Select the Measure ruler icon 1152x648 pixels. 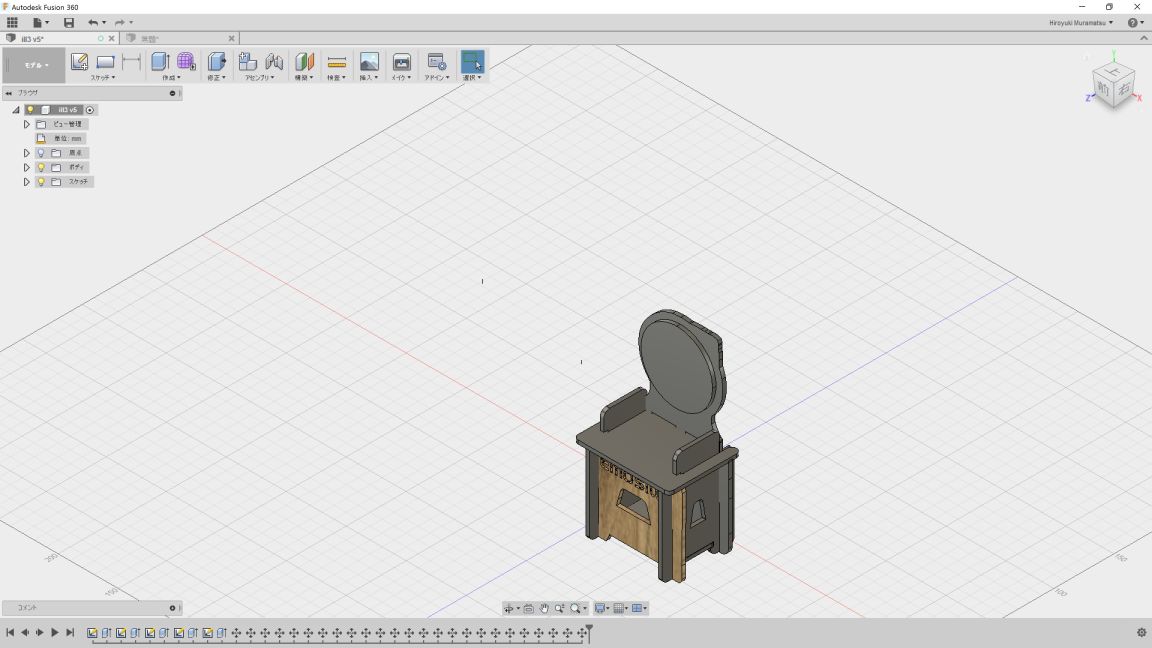coord(336,62)
